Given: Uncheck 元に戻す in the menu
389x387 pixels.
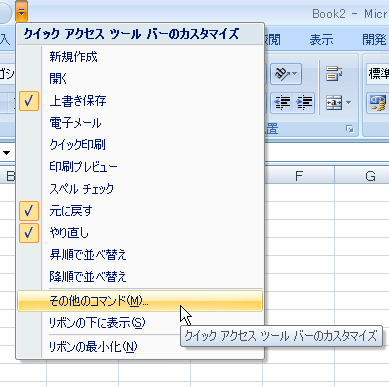Looking at the screenshot, I should click(140, 211).
